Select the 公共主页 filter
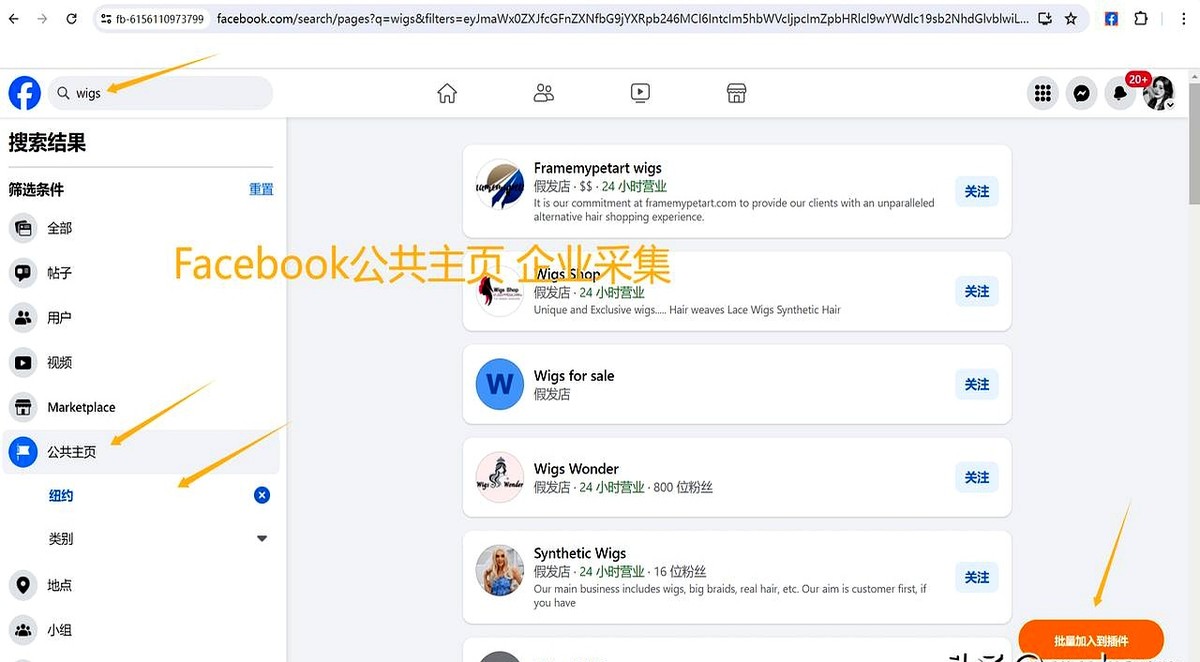Image resolution: width=1200 pixels, height=662 pixels. point(72,452)
